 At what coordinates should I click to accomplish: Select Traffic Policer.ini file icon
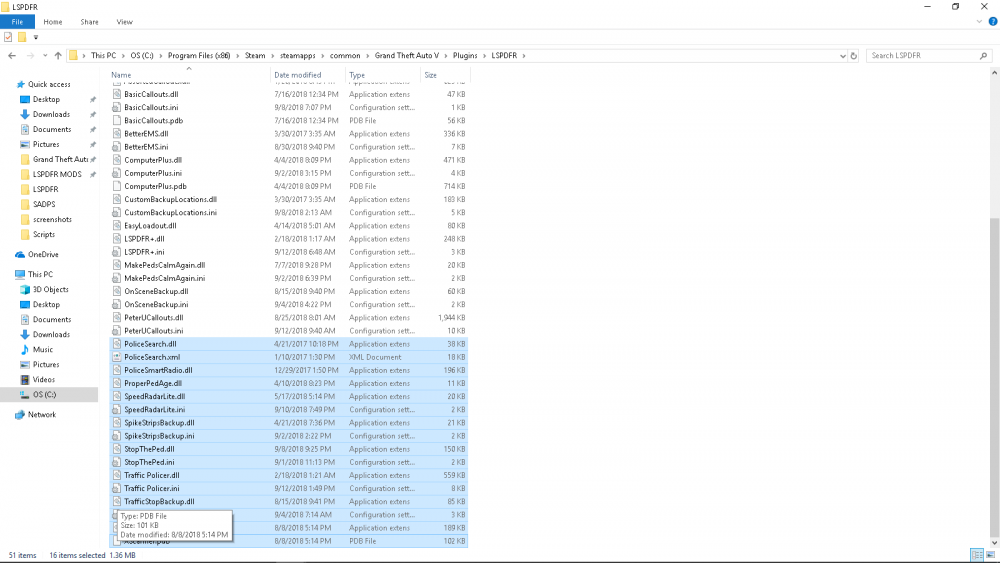tap(117, 488)
